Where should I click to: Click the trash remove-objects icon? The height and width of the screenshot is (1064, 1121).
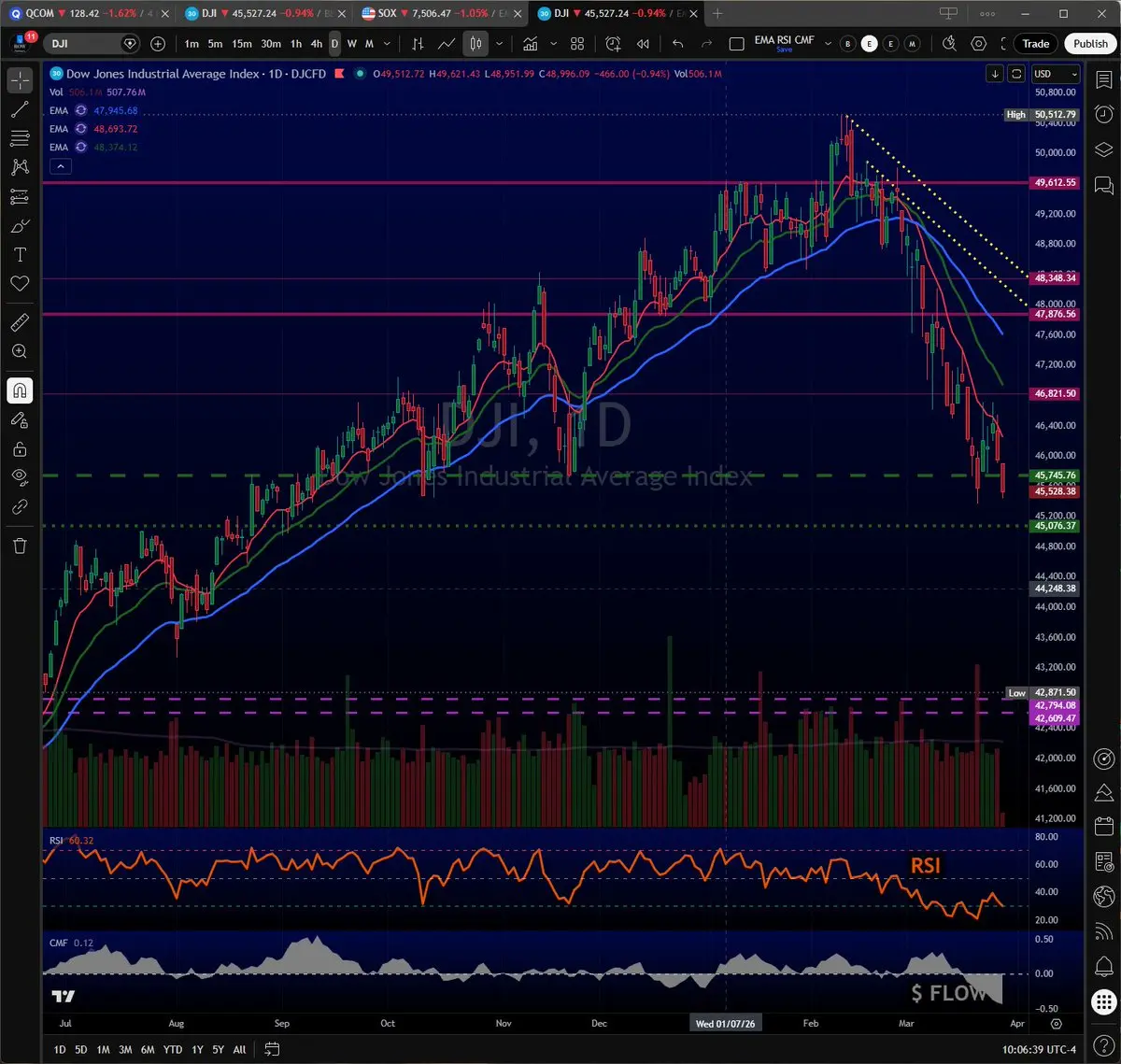tap(20, 546)
